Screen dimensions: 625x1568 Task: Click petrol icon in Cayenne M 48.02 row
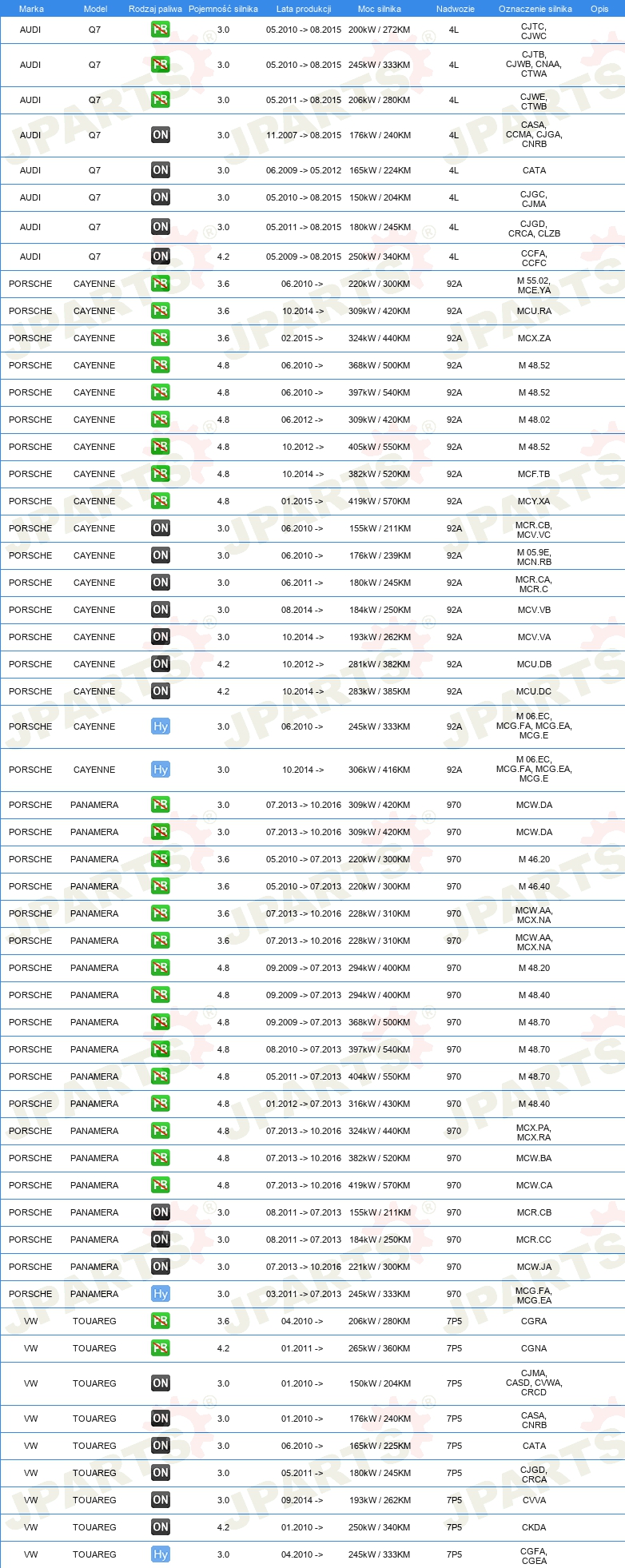[161, 420]
